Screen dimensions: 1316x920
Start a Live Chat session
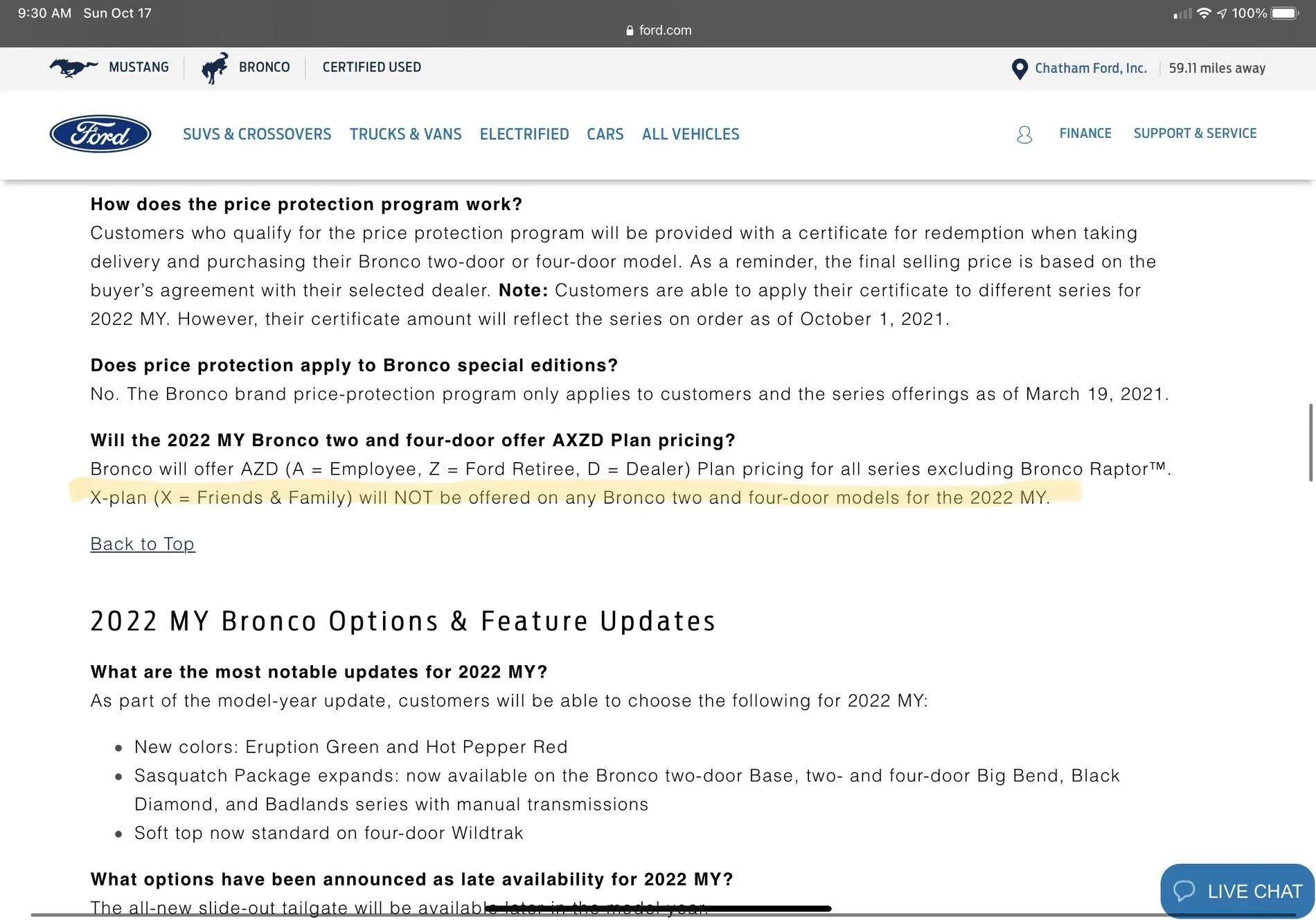pos(1238,891)
